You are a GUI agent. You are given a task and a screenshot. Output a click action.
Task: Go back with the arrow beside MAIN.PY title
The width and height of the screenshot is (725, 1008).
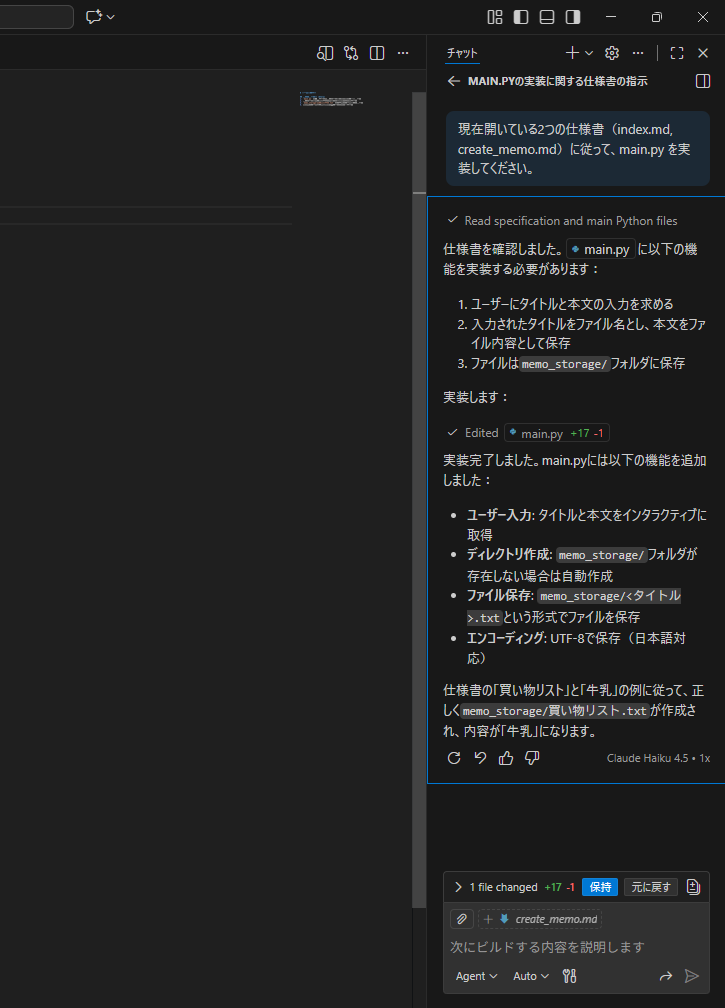[x=454, y=81]
